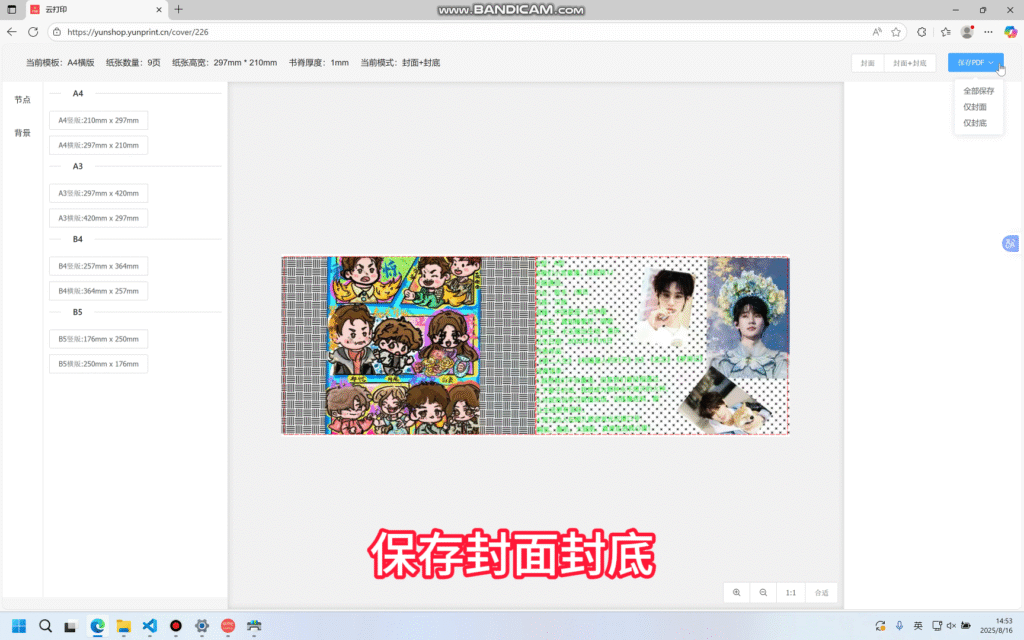Open the Bandicam recorder taskbar icon
The image size is (1024, 640).
pyautogui.click(x=176, y=626)
